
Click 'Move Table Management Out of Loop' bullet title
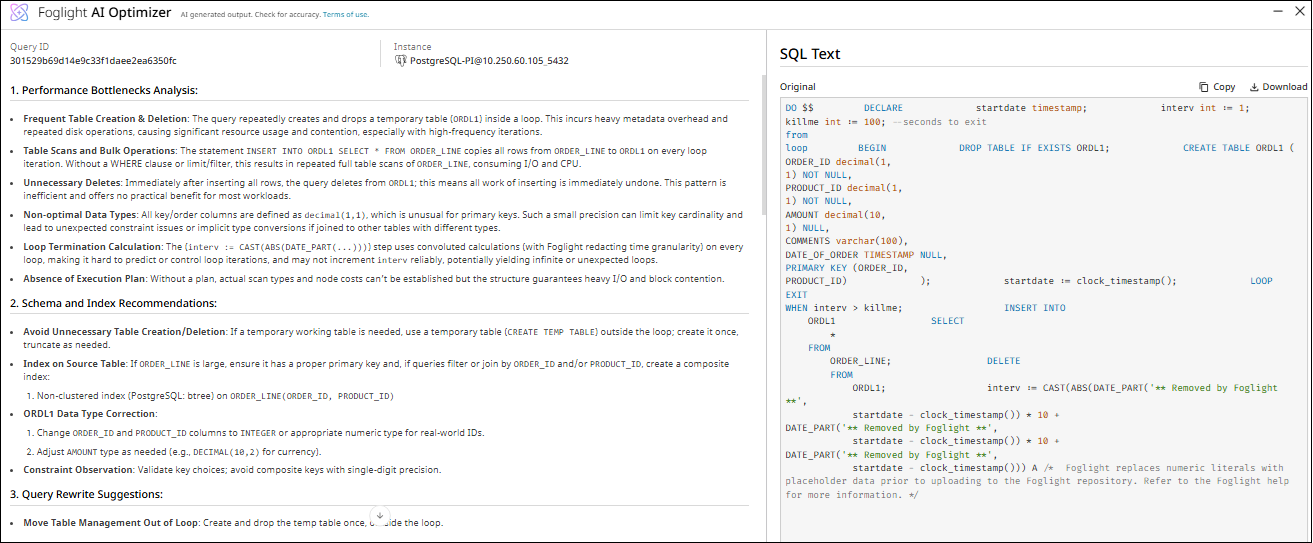click(x=108, y=523)
